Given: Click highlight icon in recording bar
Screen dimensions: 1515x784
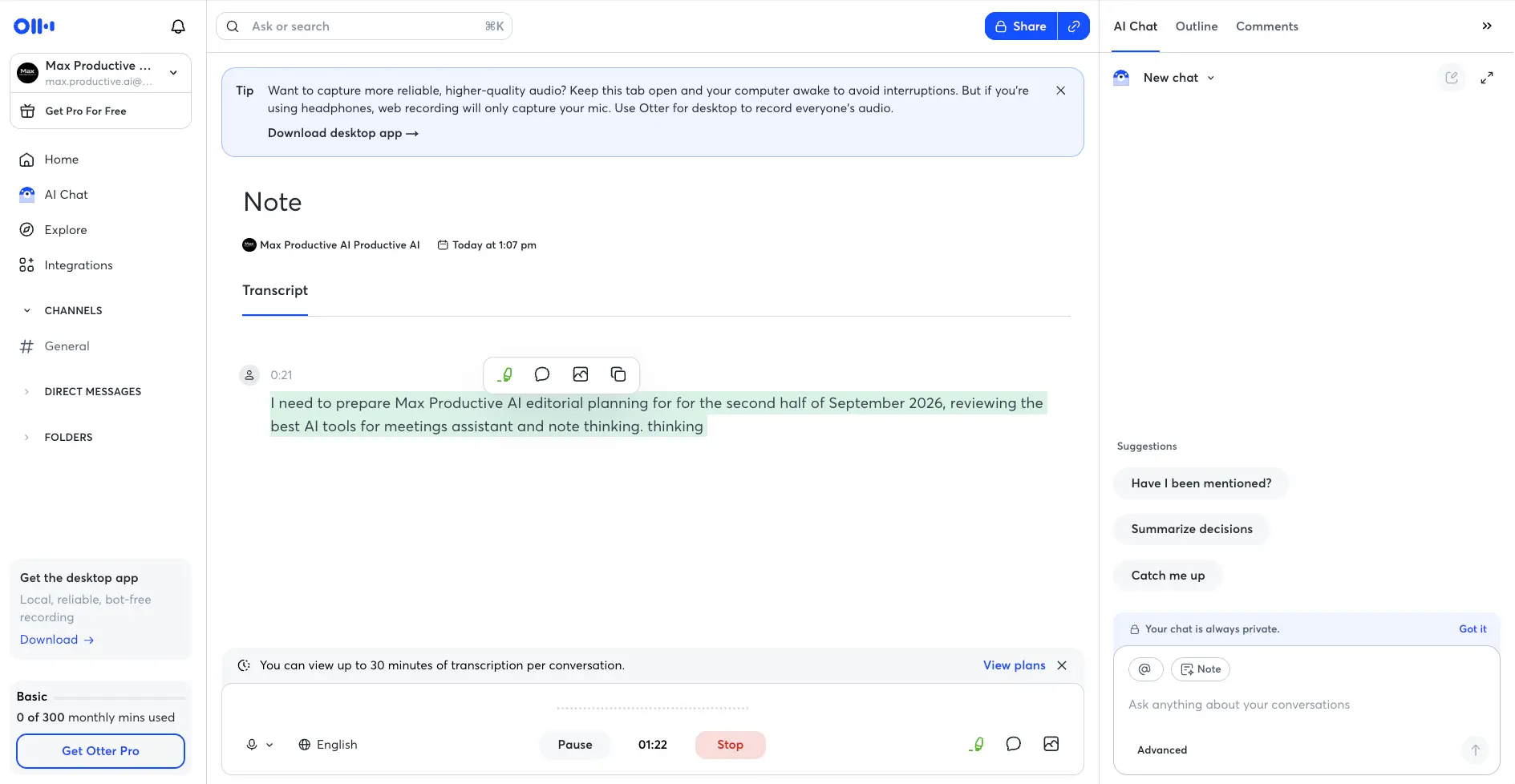Looking at the screenshot, I should click(x=976, y=745).
